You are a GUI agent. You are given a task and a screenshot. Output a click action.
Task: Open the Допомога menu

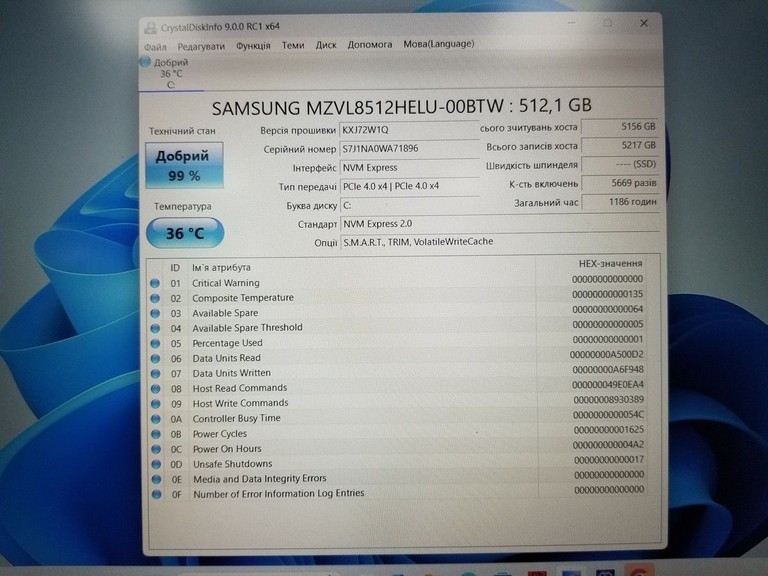[370, 44]
